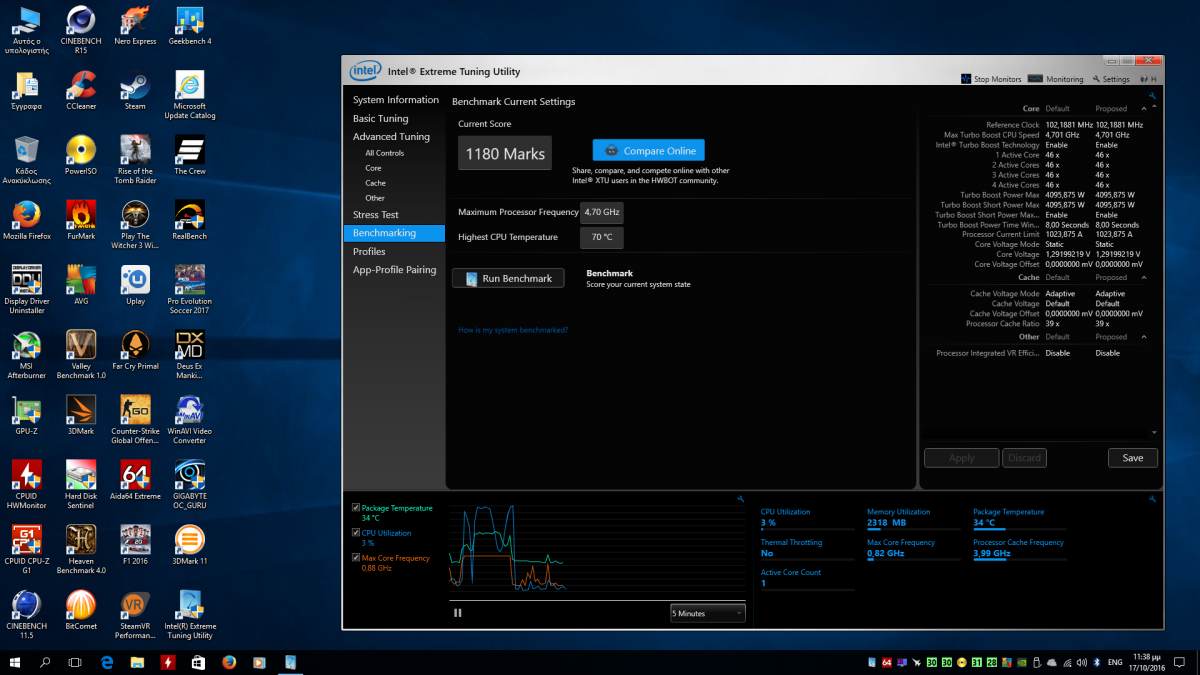Image resolution: width=1200 pixels, height=675 pixels.
Task: Click scroll-up arrow in settings panel
Action: coord(1155,108)
